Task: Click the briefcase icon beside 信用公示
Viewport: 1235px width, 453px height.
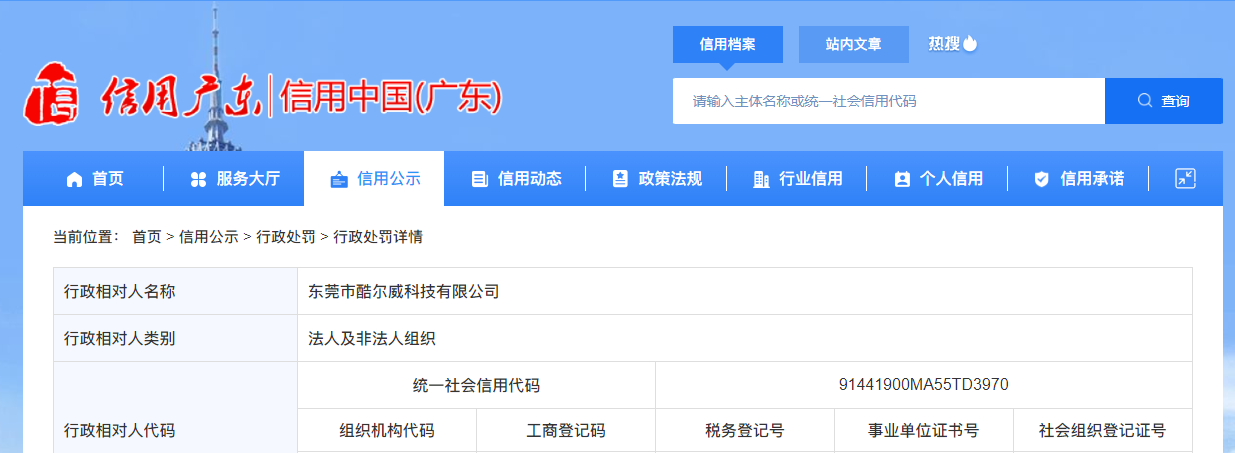Action: click(x=339, y=179)
